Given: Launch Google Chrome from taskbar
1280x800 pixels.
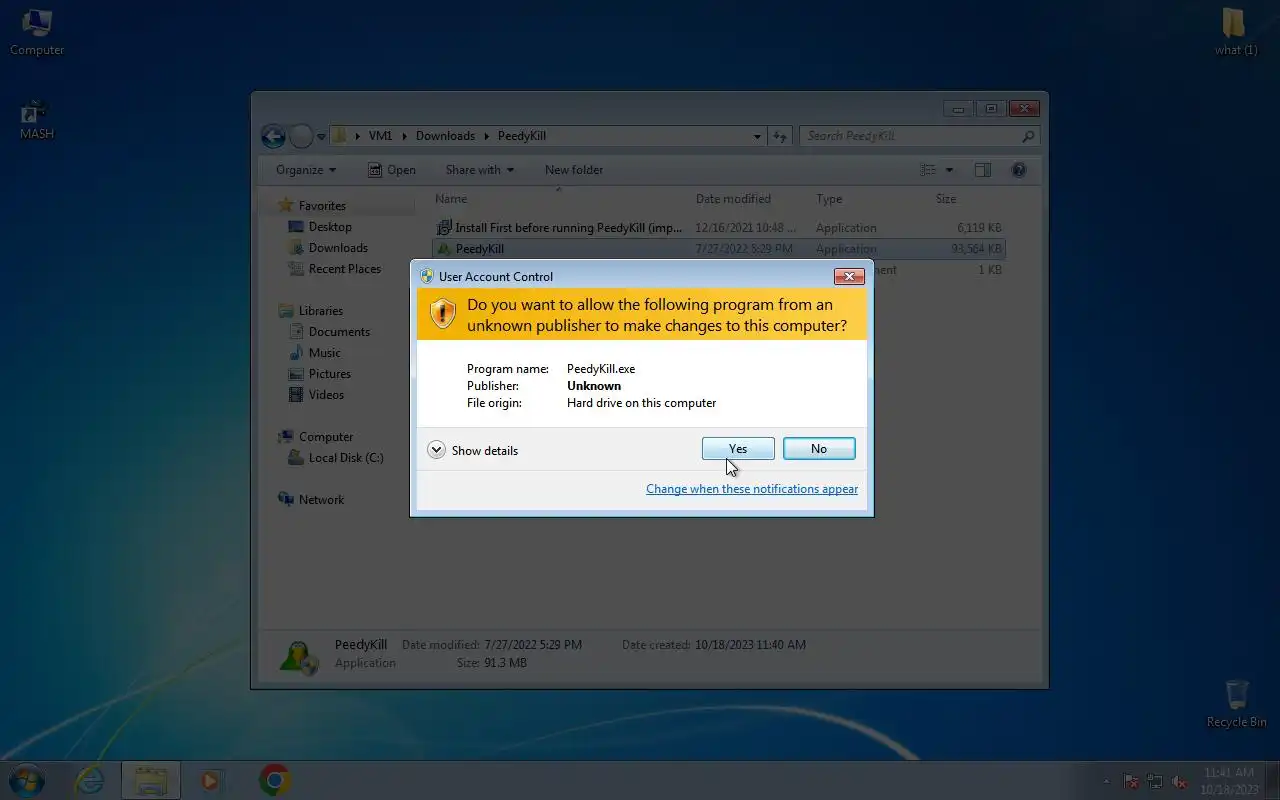Looking at the screenshot, I should coord(274,780).
